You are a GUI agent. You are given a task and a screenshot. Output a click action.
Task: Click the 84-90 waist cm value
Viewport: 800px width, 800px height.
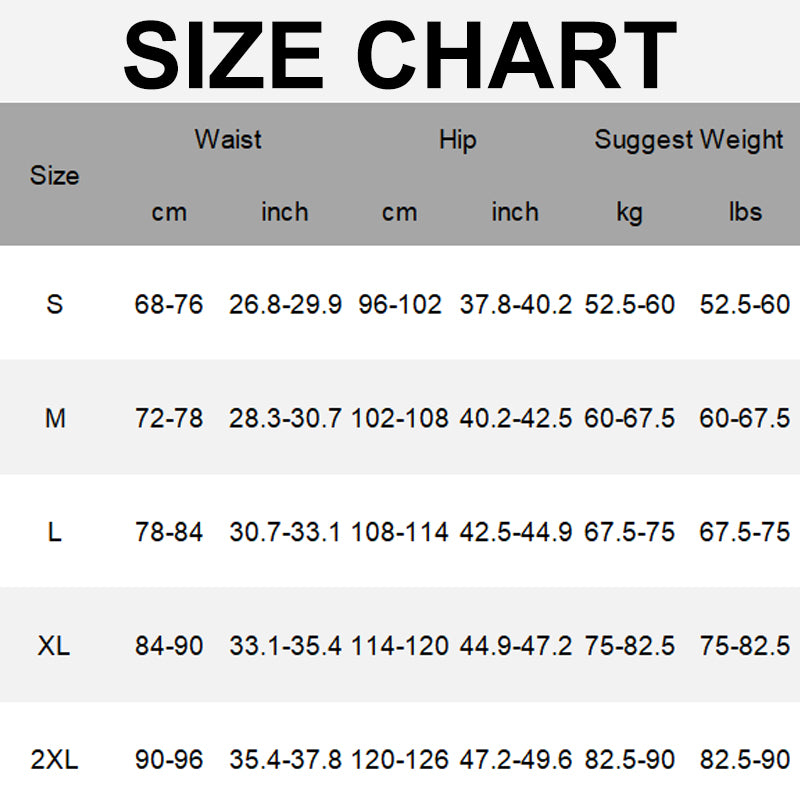tap(169, 646)
